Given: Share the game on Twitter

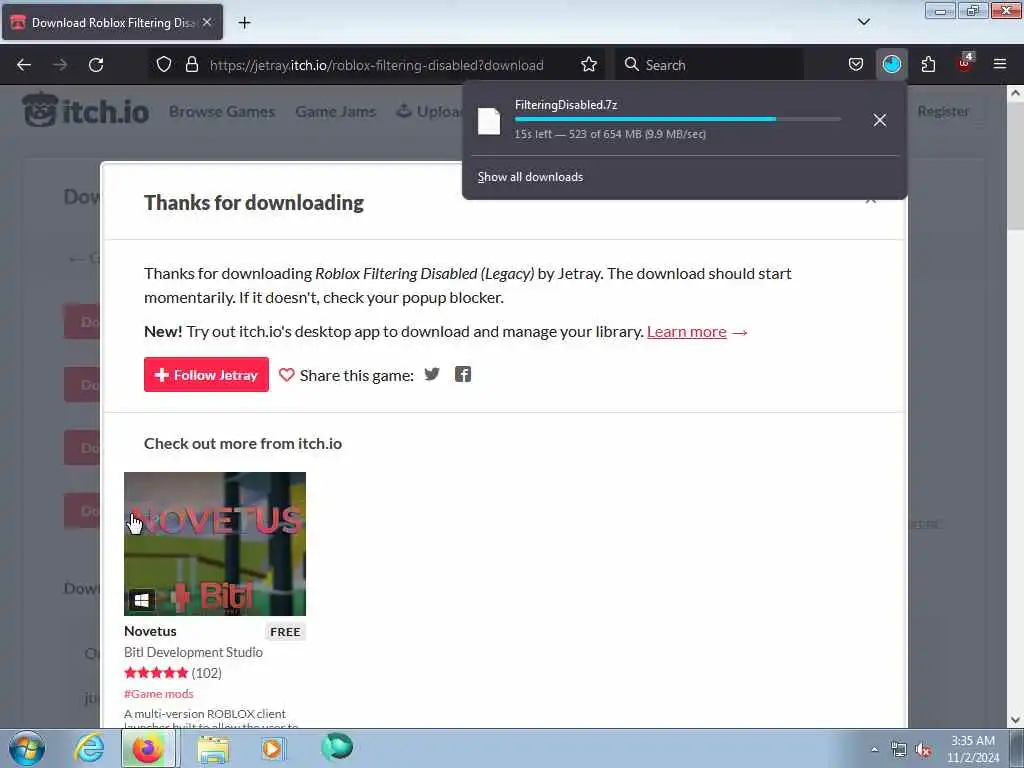Looking at the screenshot, I should point(432,374).
